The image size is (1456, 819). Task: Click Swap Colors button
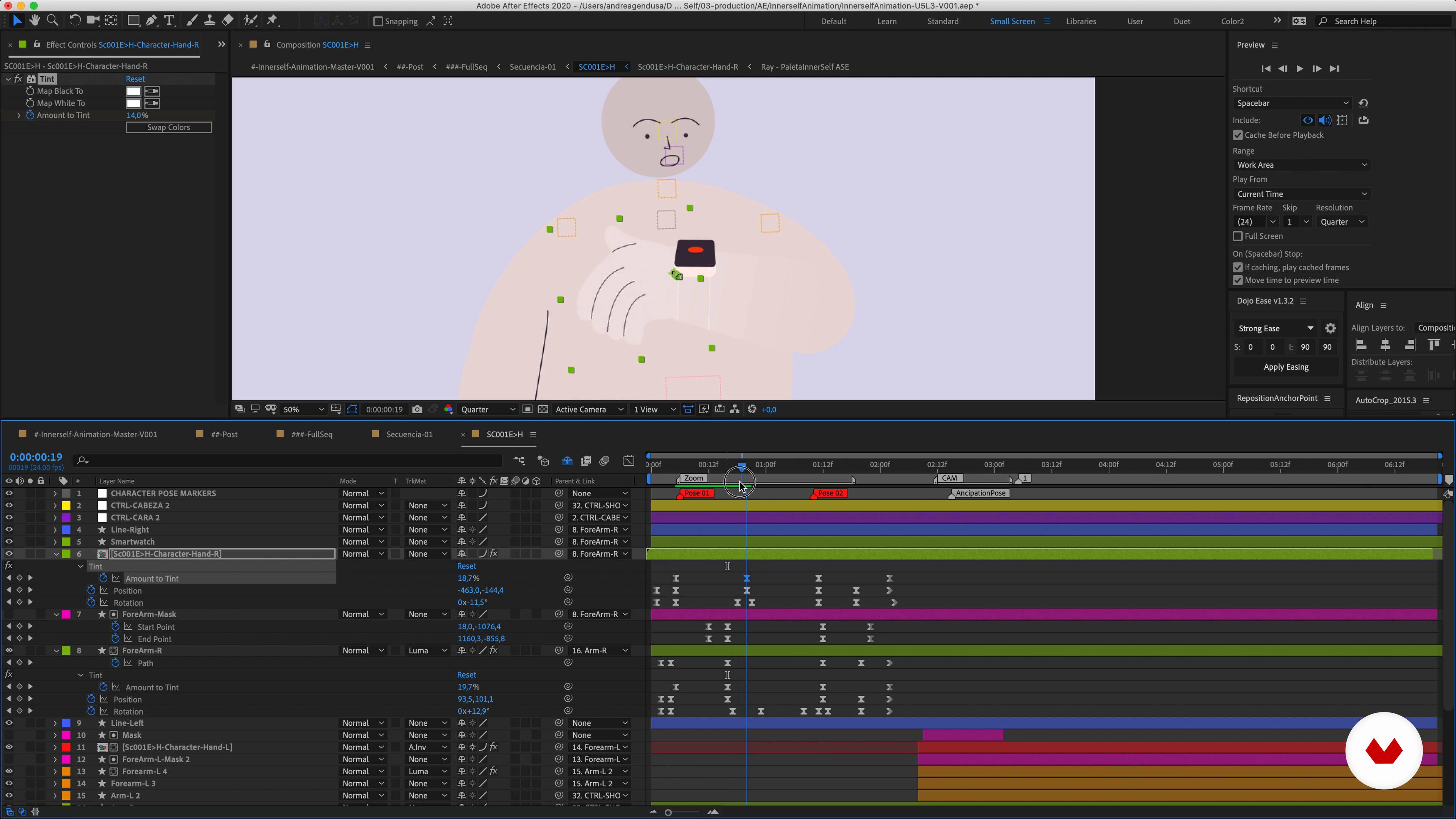[x=168, y=127]
